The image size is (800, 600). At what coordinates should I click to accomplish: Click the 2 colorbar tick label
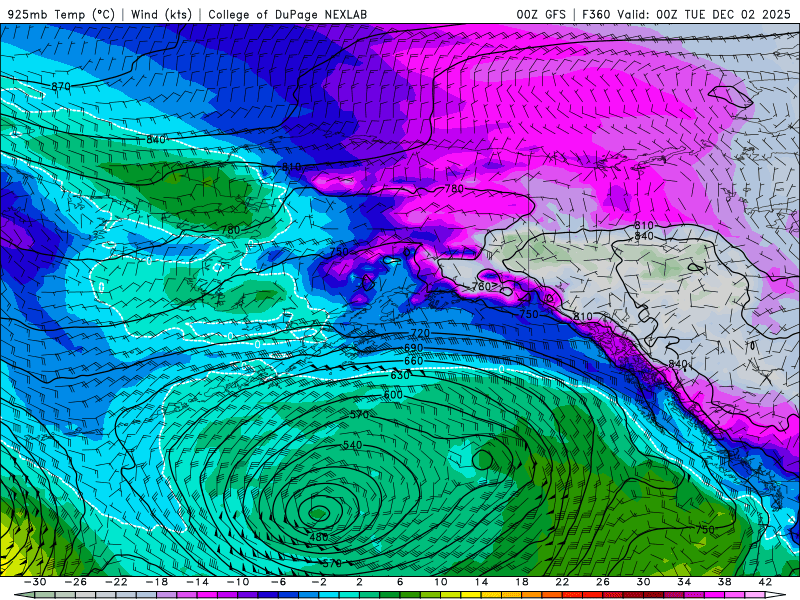(359, 582)
